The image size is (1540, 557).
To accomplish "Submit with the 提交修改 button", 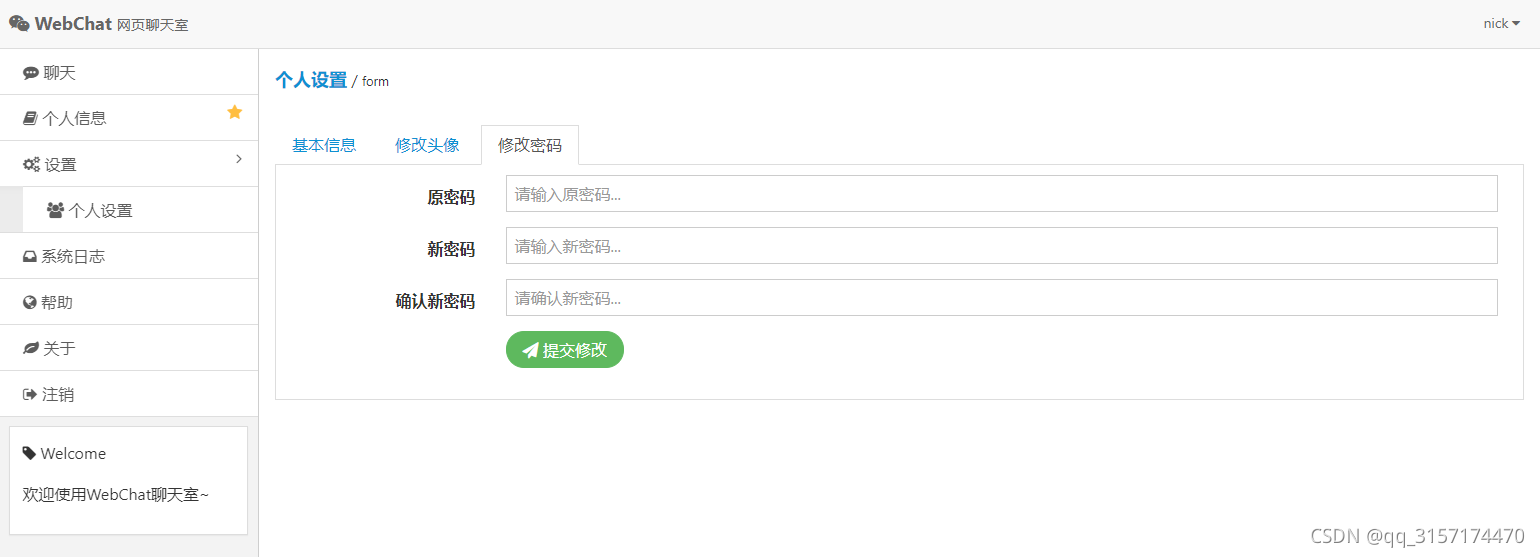I will 565,350.
